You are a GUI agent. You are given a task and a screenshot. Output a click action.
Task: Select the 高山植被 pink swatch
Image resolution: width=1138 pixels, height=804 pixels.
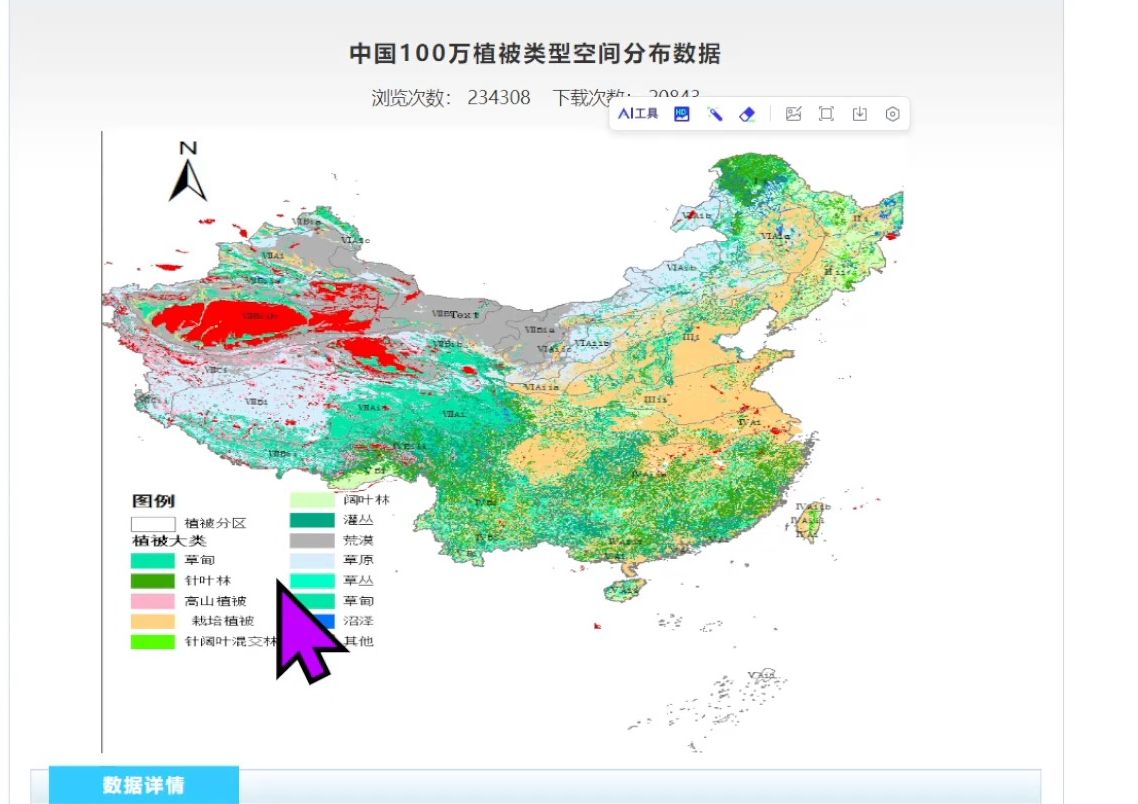(x=152, y=600)
